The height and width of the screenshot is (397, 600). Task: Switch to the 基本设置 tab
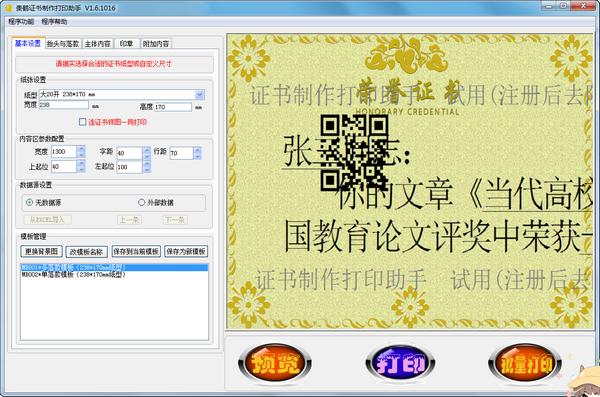coord(28,43)
